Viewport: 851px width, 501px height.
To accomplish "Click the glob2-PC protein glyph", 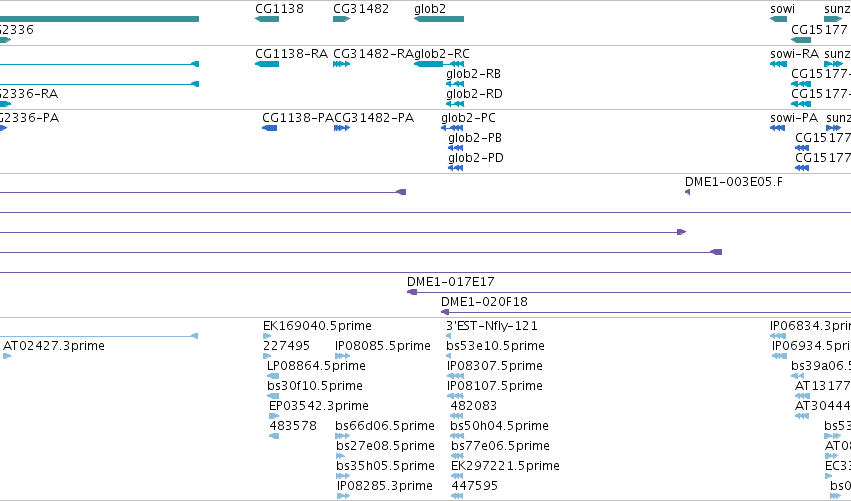I will click(x=452, y=128).
